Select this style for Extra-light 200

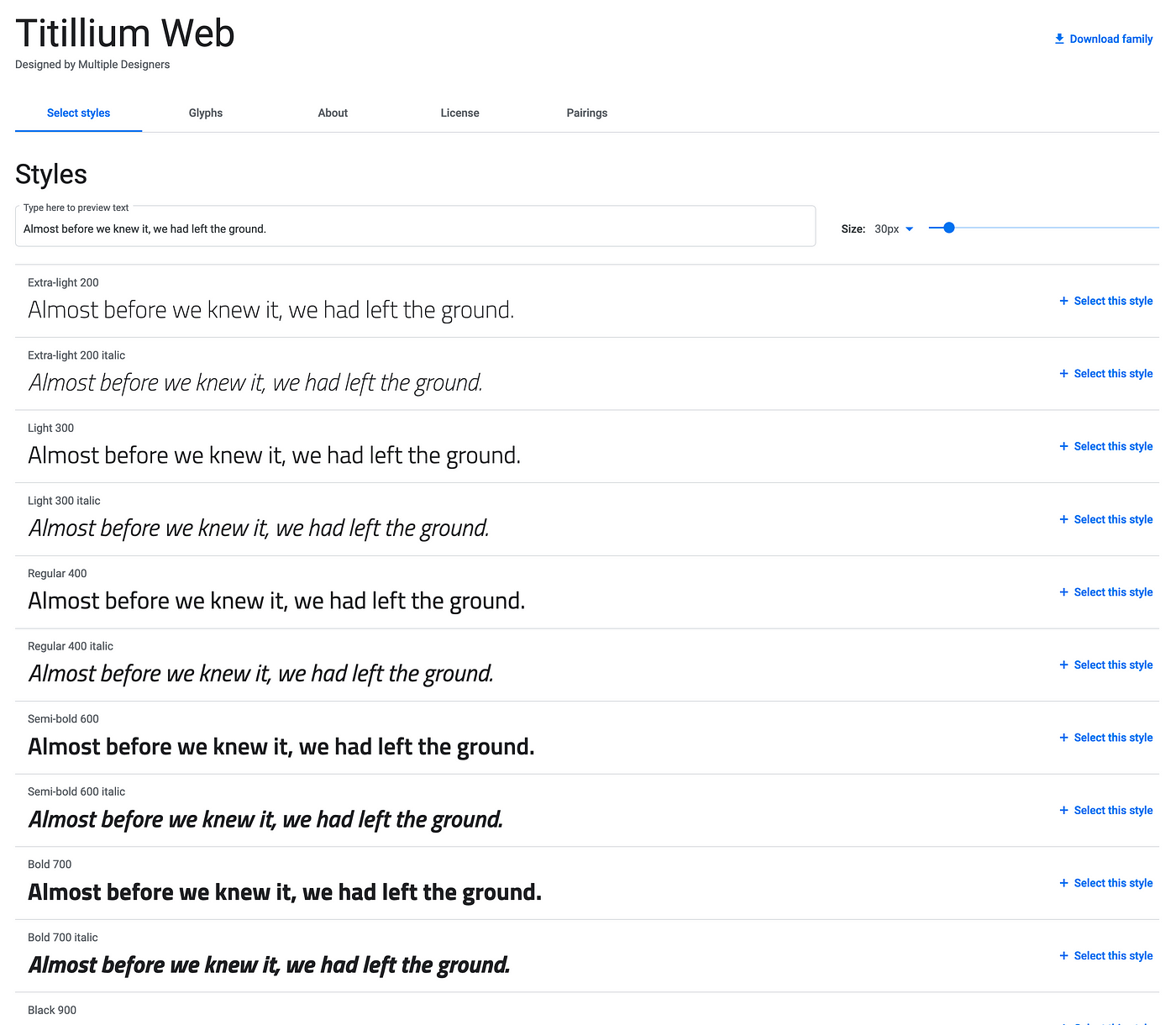tap(1113, 301)
